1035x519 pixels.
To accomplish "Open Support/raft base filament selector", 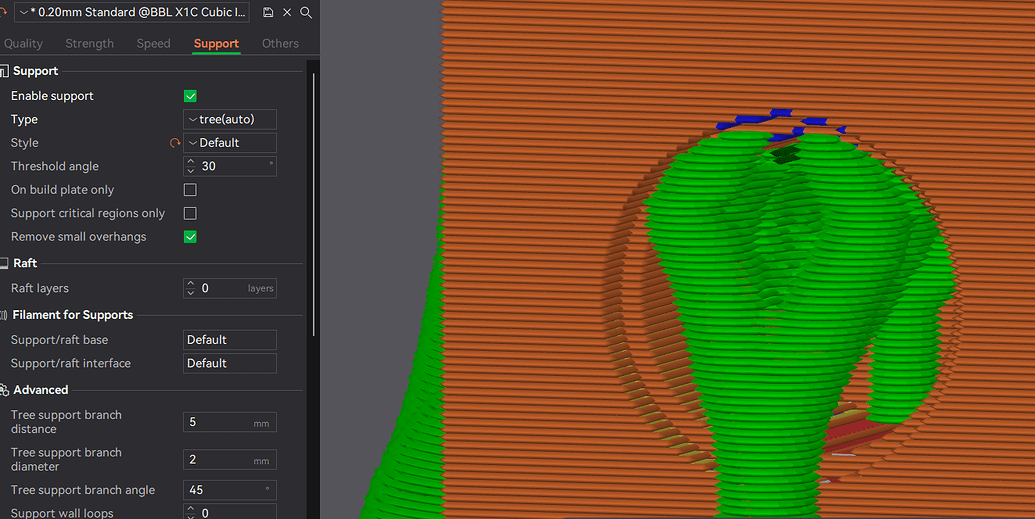I will 230,340.
